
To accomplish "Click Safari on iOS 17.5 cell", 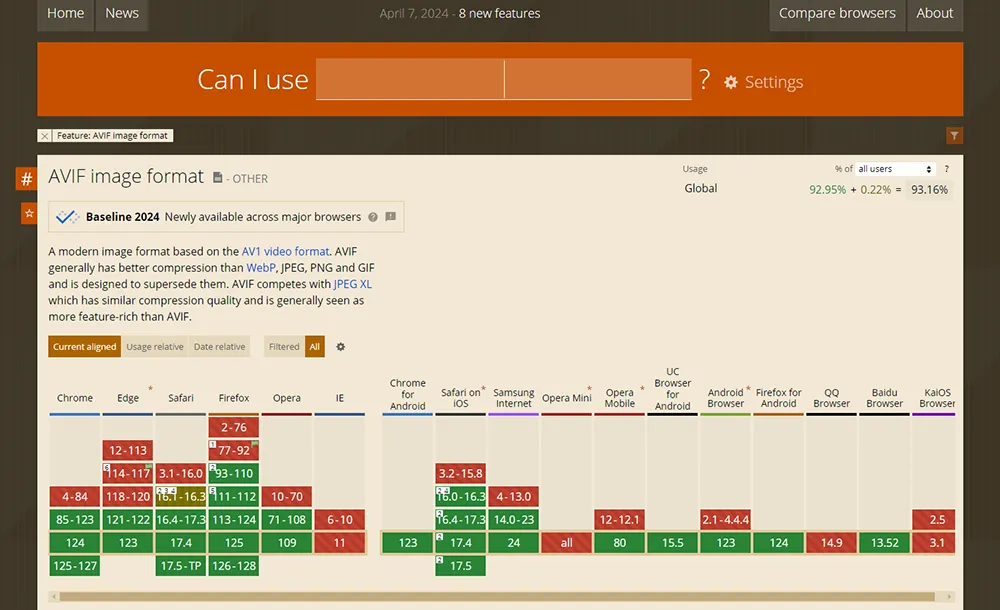I will pos(460,566).
